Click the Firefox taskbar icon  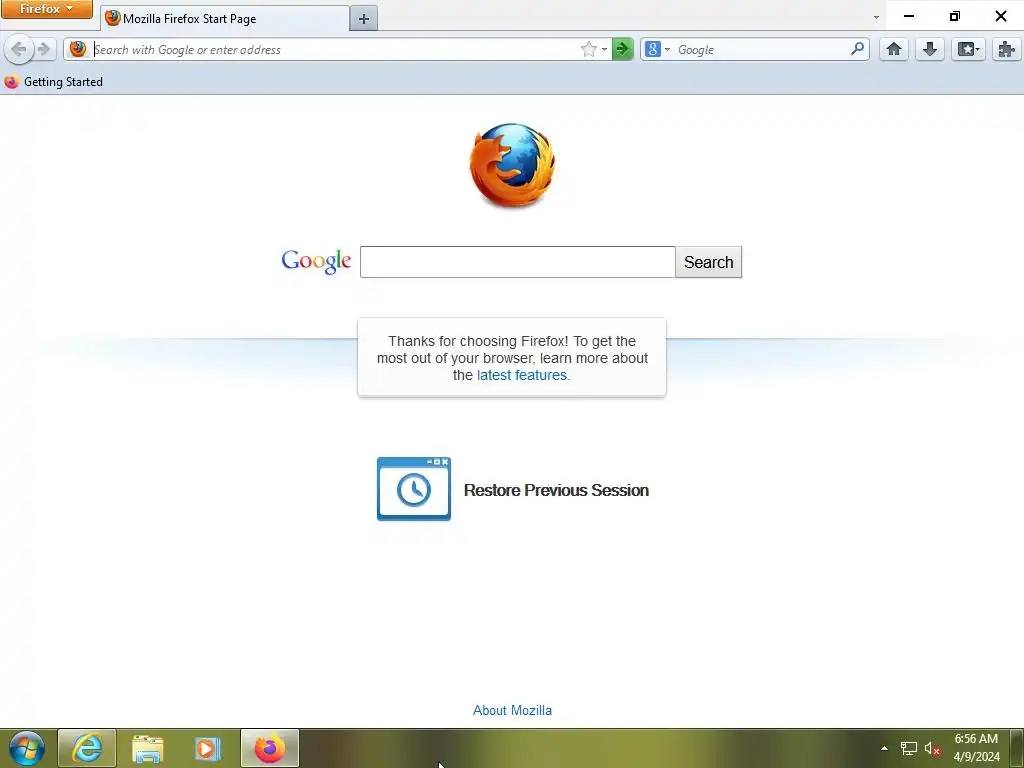270,748
